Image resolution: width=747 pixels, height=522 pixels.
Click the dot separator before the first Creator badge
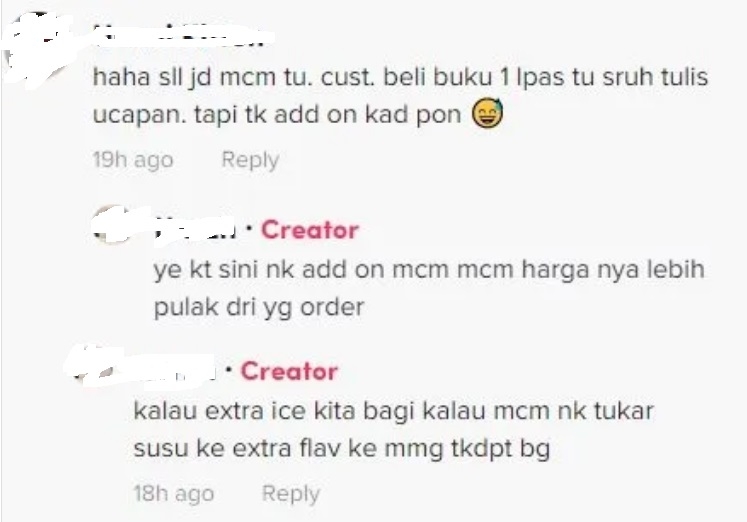(x=249, y=228)
